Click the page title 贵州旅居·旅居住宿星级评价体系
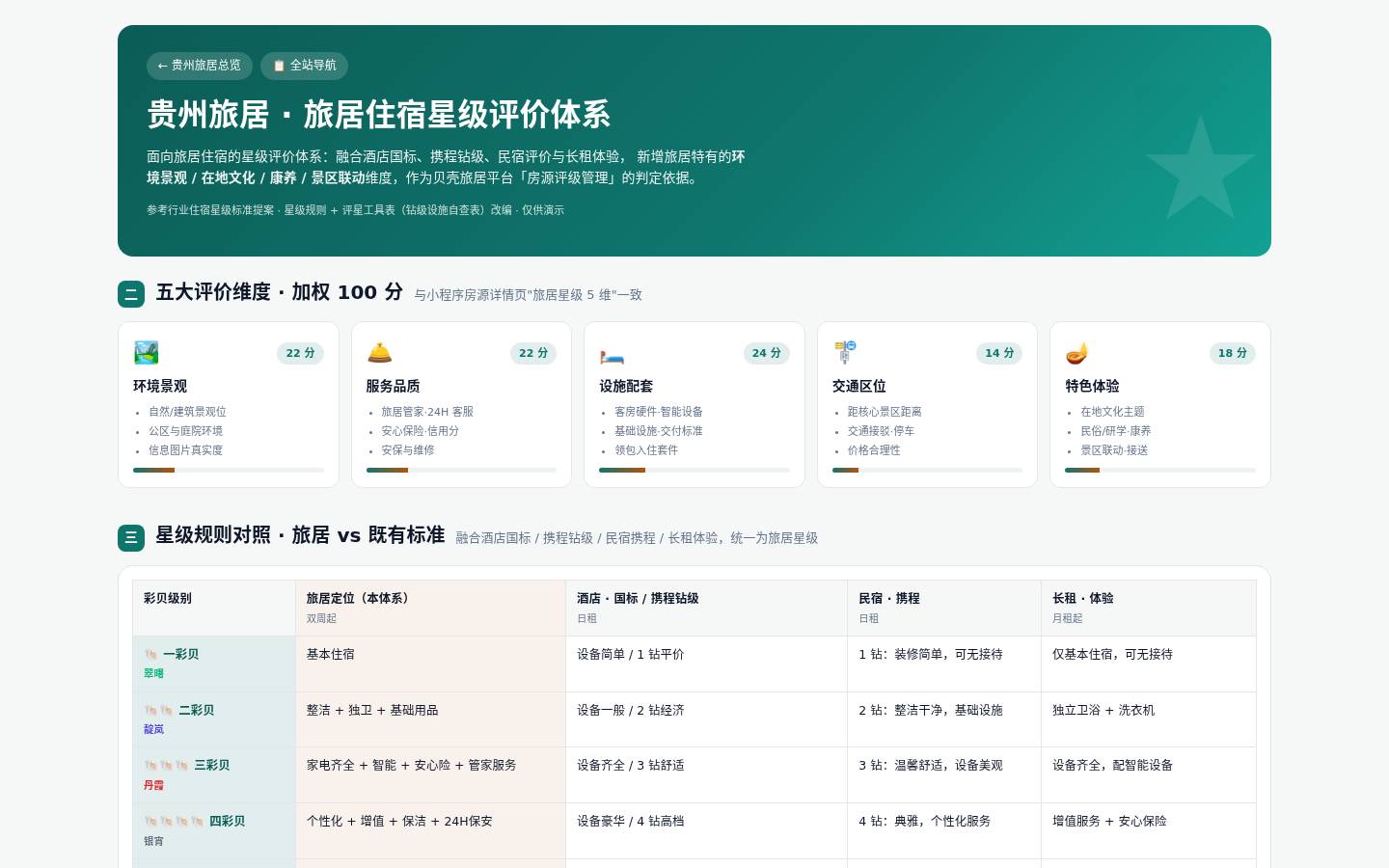This screenshot has height=868, width=1389. tap(378, 115)
